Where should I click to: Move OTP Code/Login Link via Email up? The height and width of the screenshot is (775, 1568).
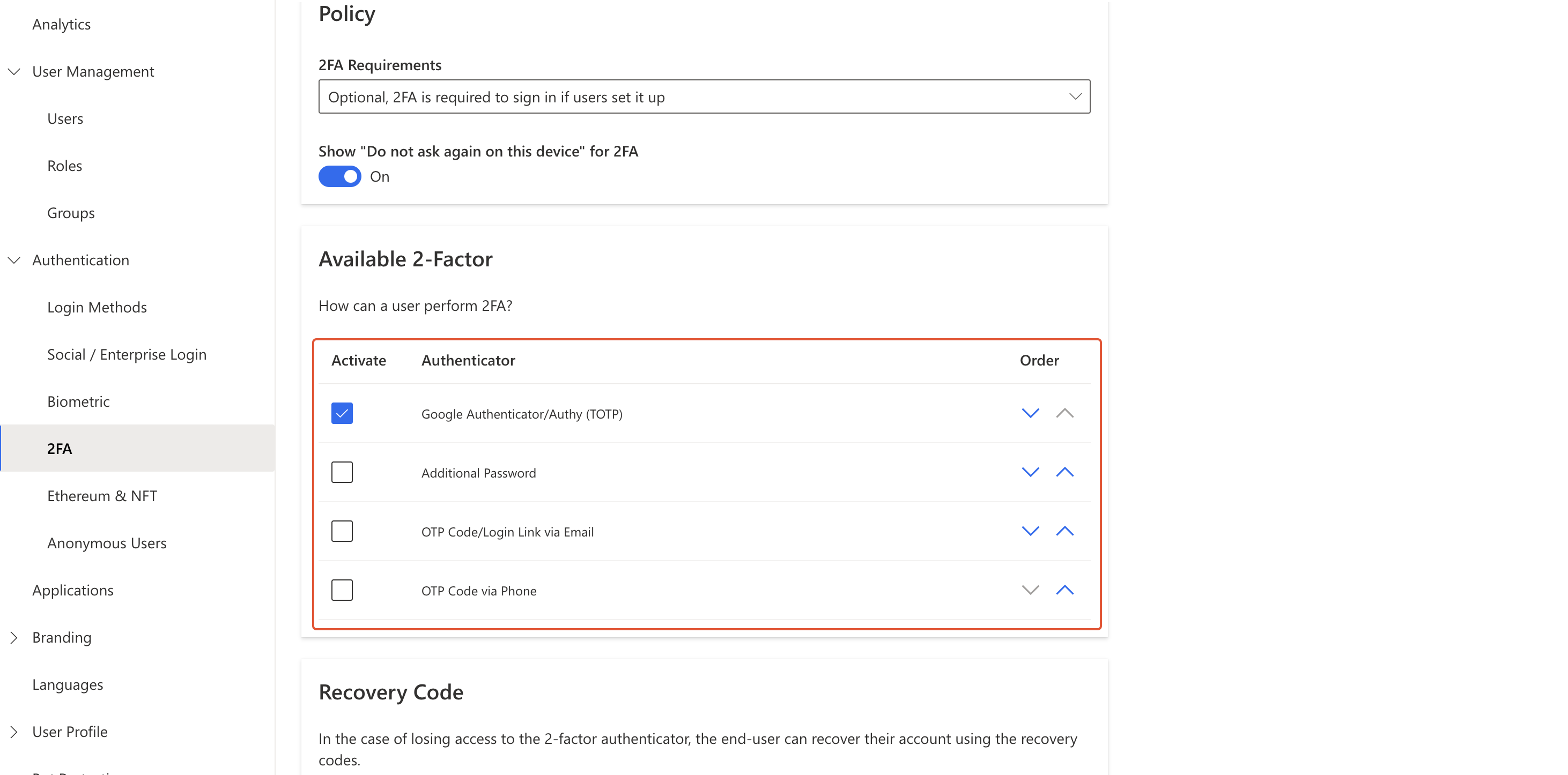1064,531
